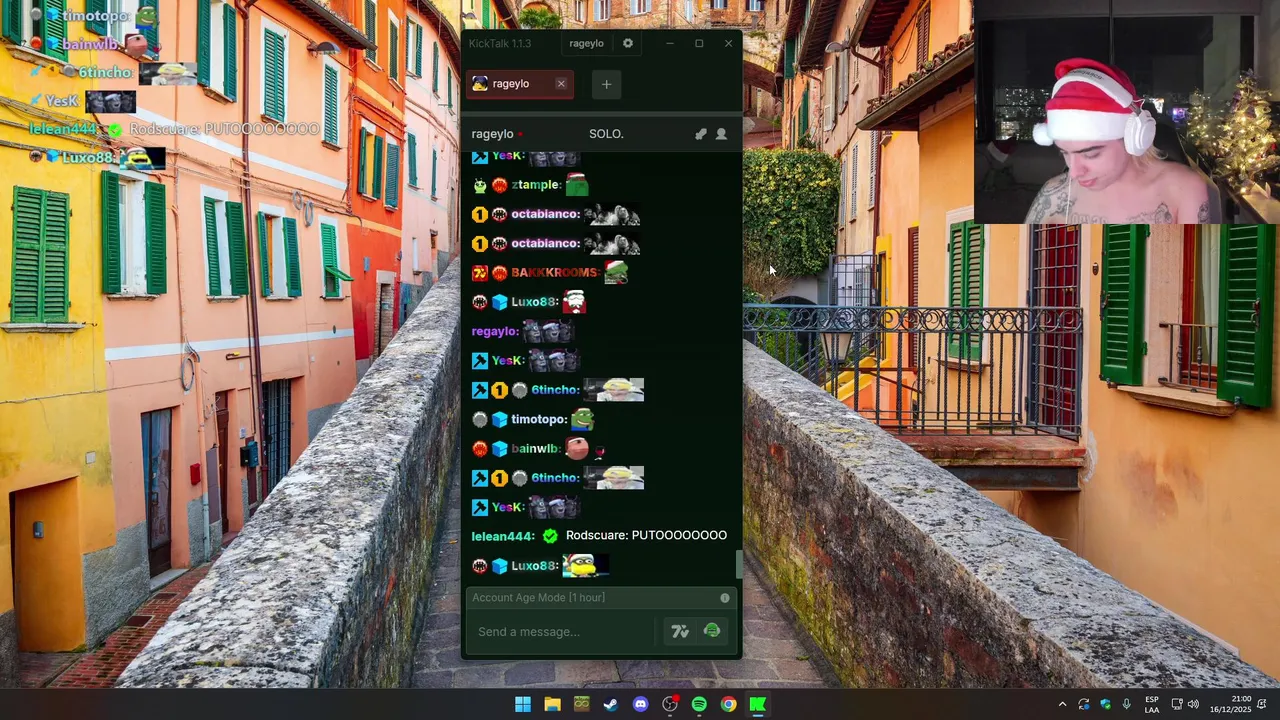Click Account Age Mode info icon
Viewport: 1280px width, 720px height.
click(x=725, y=598)
